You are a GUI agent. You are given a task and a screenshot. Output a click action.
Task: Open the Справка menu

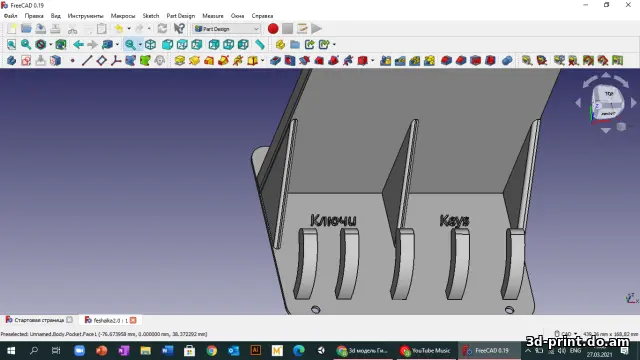pos(262,16)
